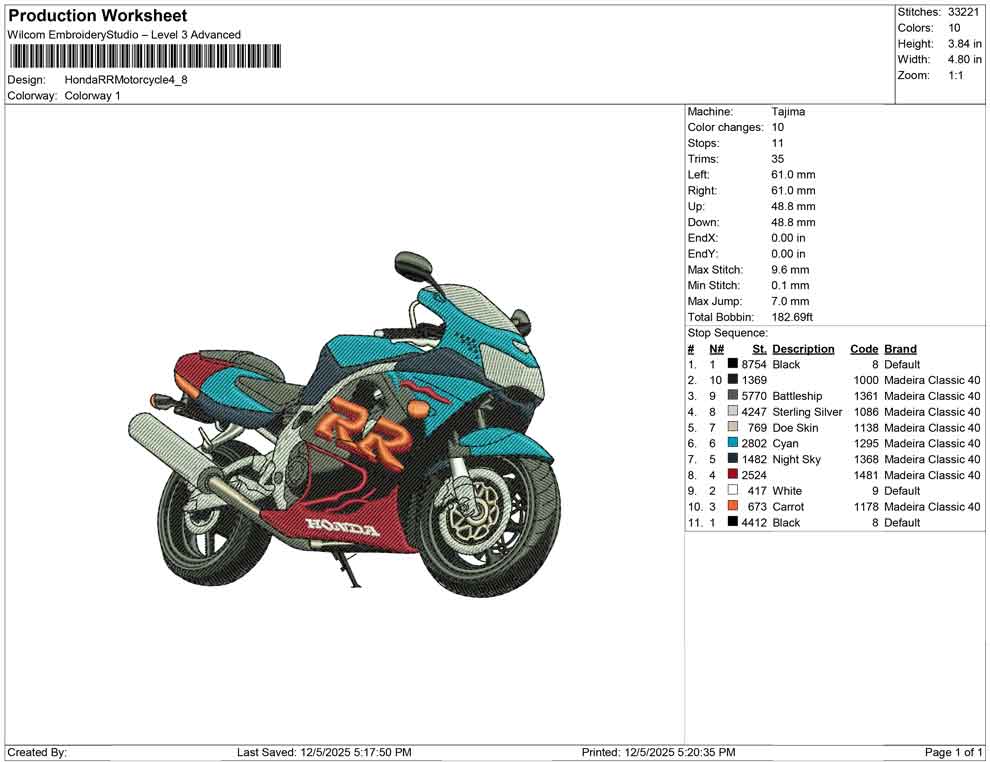Click the Page 1 of 1 text

[x=952, y=751]
